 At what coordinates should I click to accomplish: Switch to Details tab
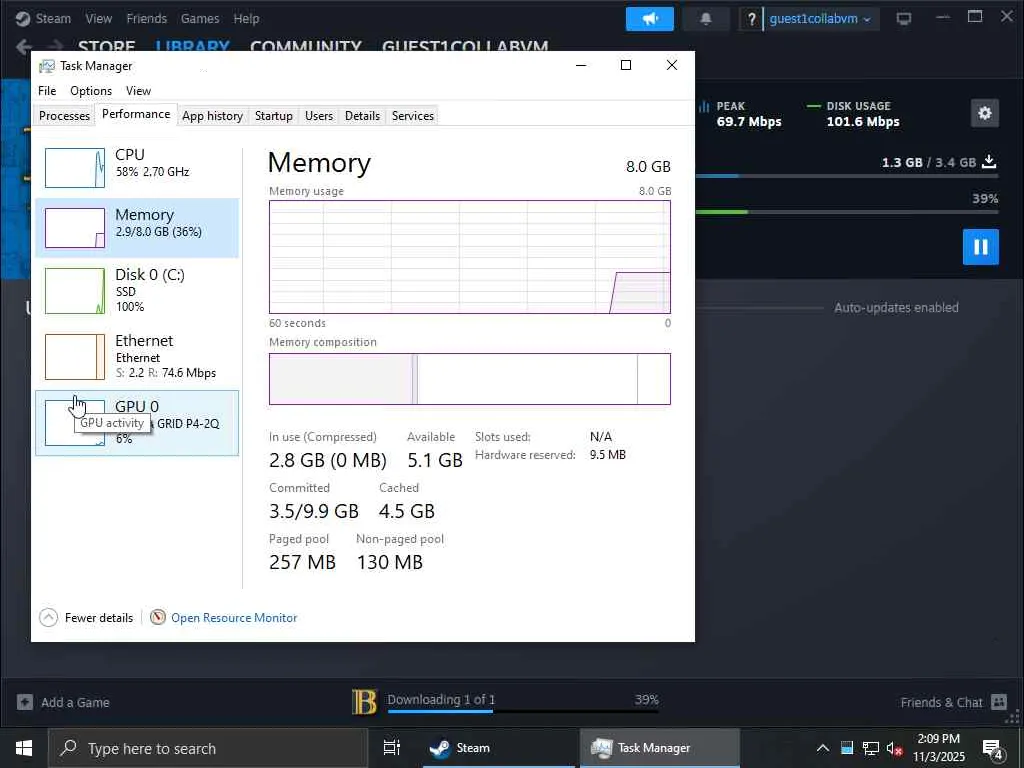click(x=362, y=116)
